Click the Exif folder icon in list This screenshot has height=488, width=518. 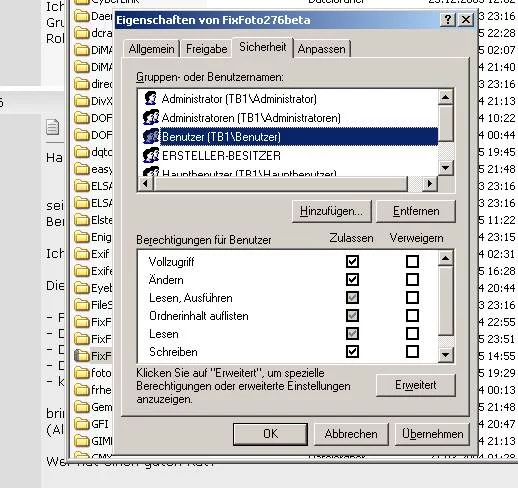point(82,254)
